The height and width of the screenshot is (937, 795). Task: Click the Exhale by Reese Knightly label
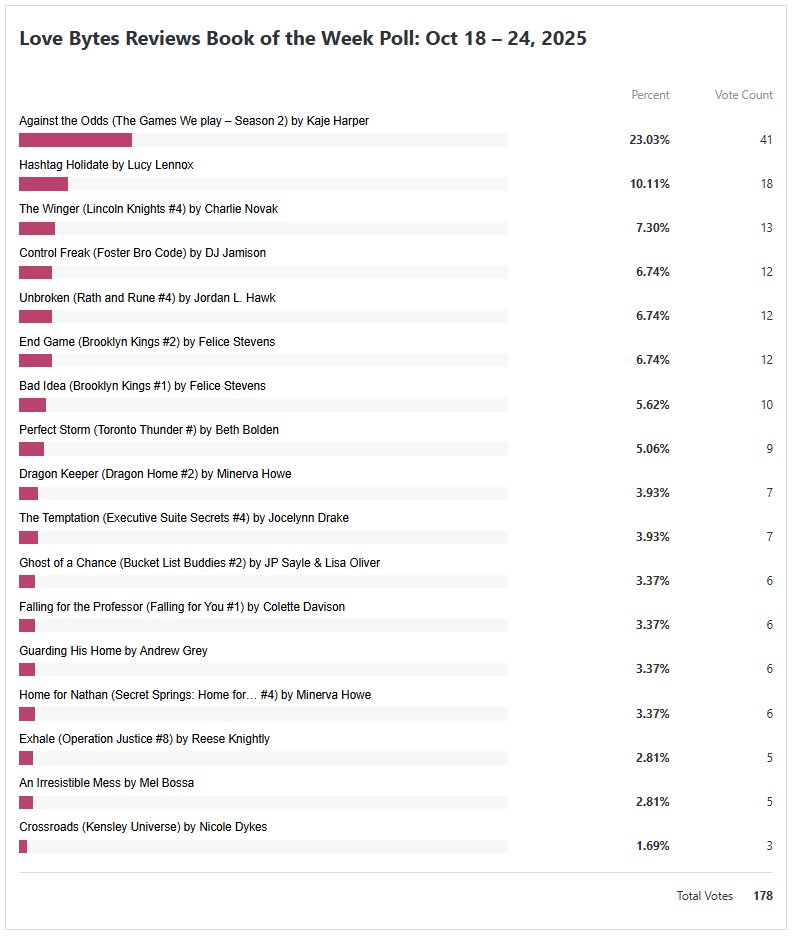(144, 739)
